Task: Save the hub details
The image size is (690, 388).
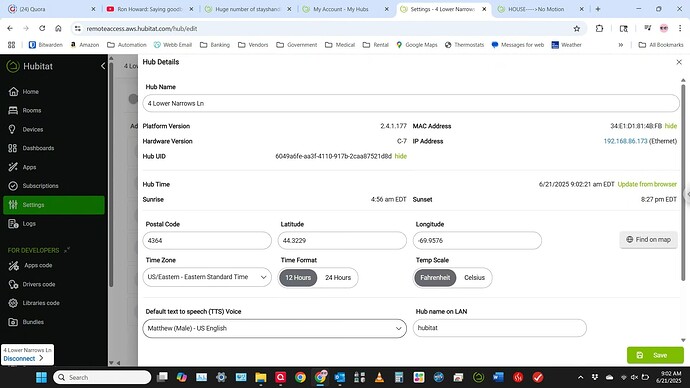Action: (655, 355)
